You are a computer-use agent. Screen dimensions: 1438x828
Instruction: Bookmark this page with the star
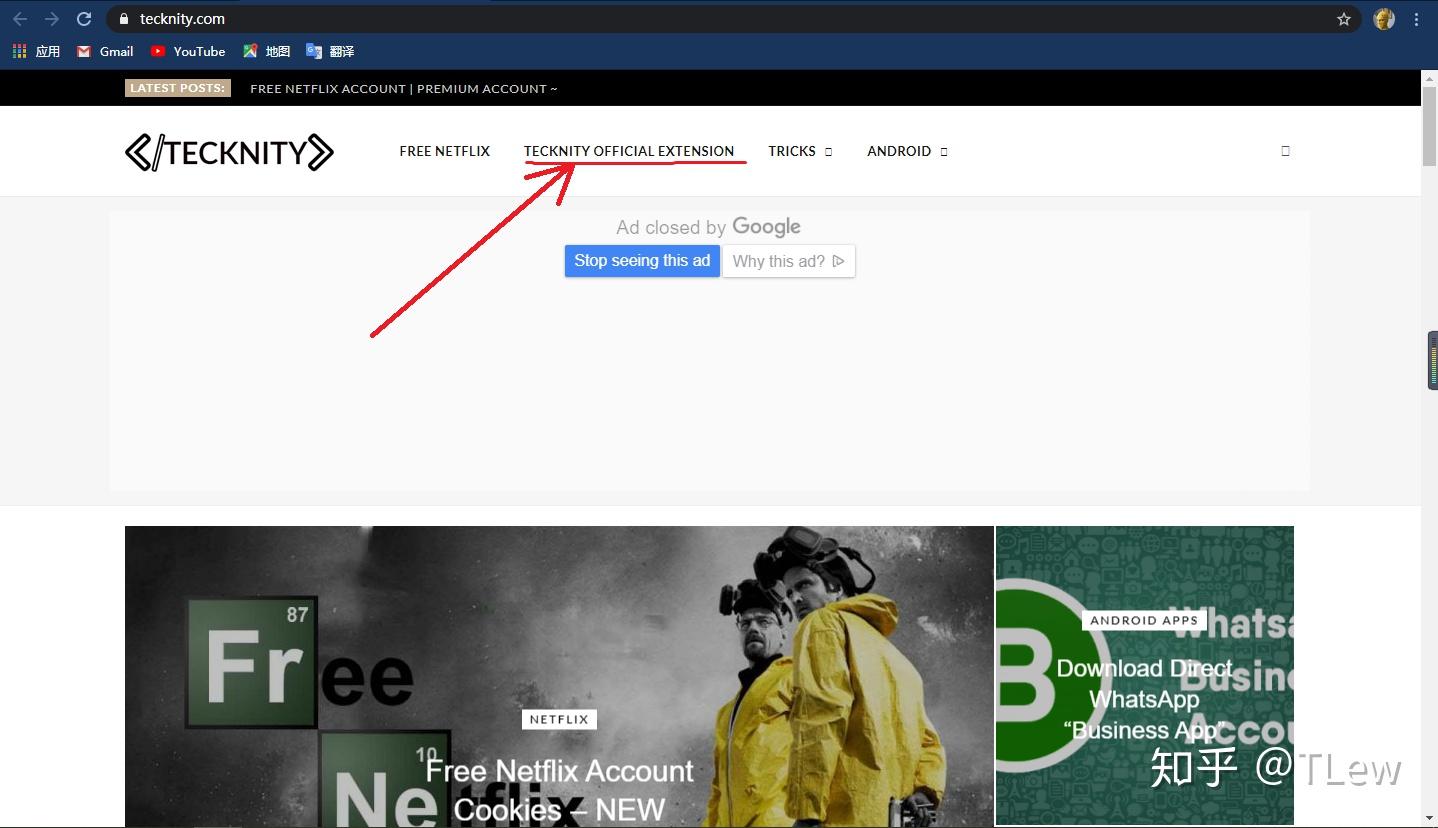tap(1344, 19)
